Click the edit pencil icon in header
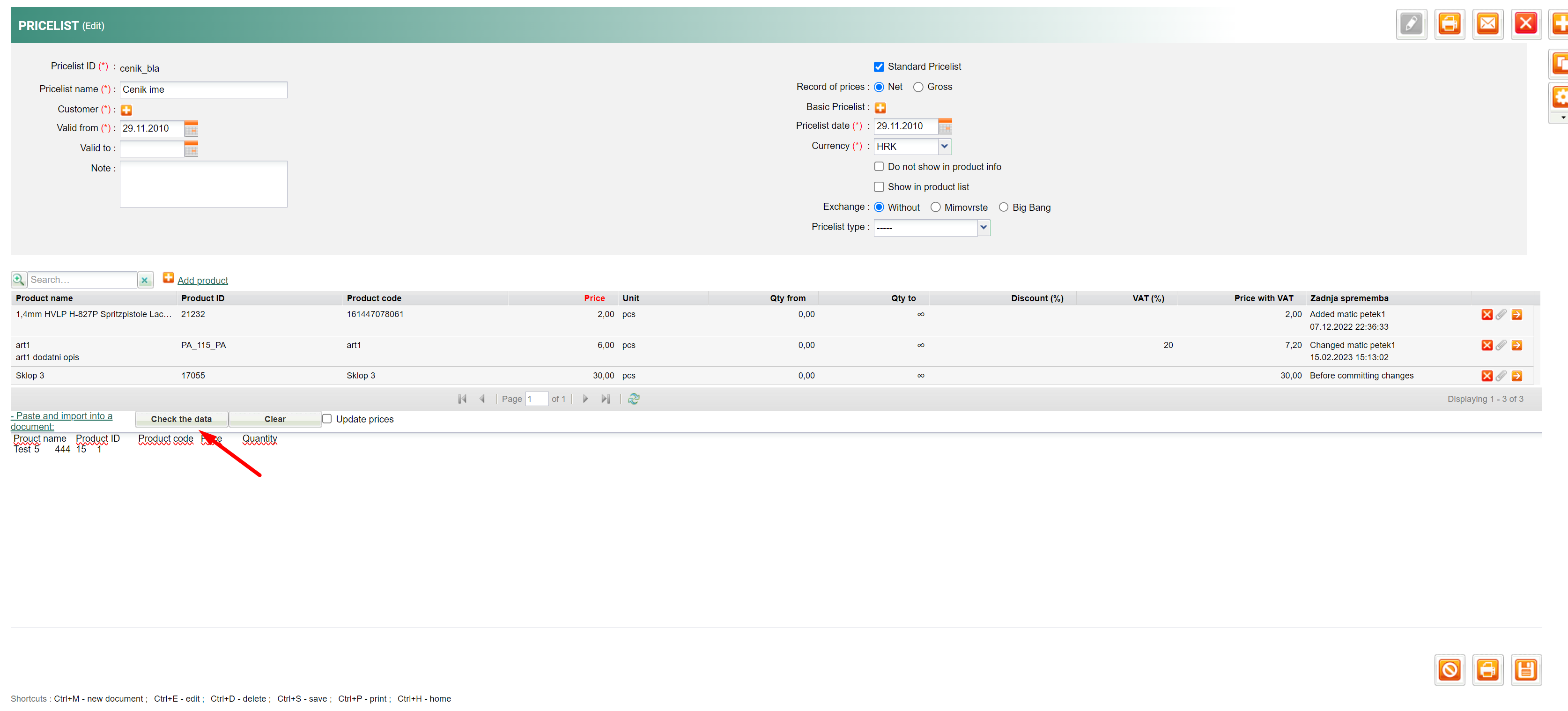 (1411, 24)
